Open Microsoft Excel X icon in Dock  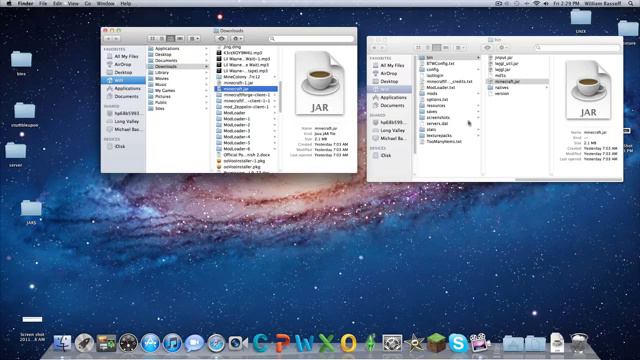pos(326,343)
